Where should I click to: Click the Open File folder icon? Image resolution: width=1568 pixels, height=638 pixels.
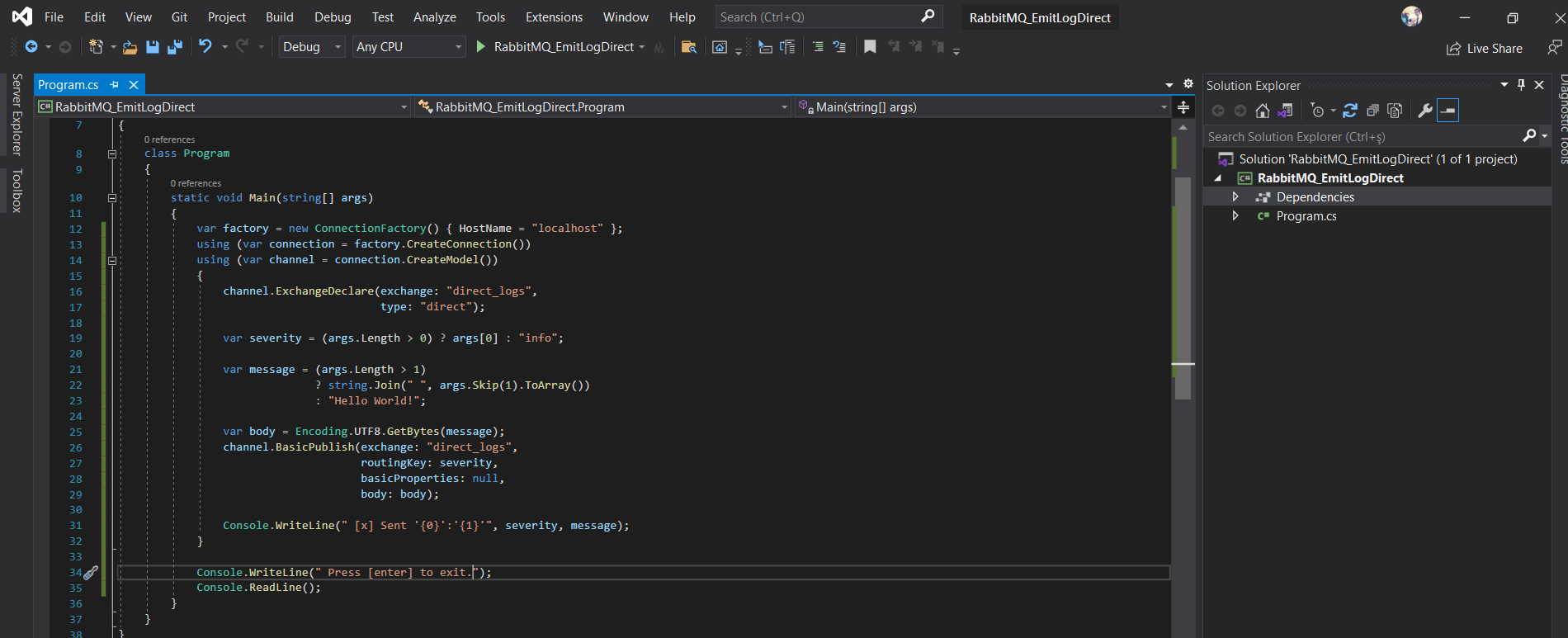coord(130,47)
